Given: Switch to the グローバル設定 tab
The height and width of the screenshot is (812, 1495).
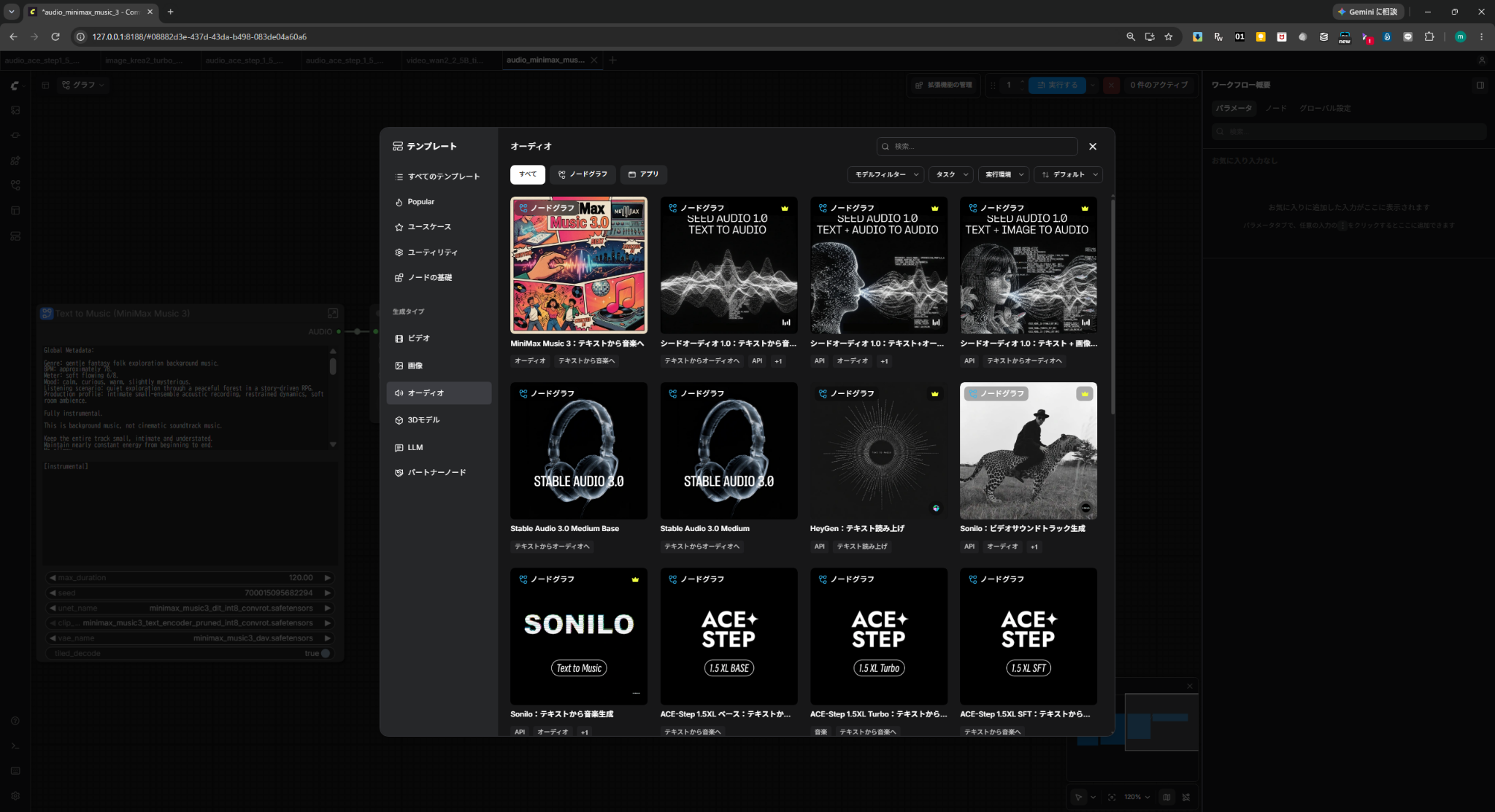Looking at the screenshot, I should coord(1325,109).
